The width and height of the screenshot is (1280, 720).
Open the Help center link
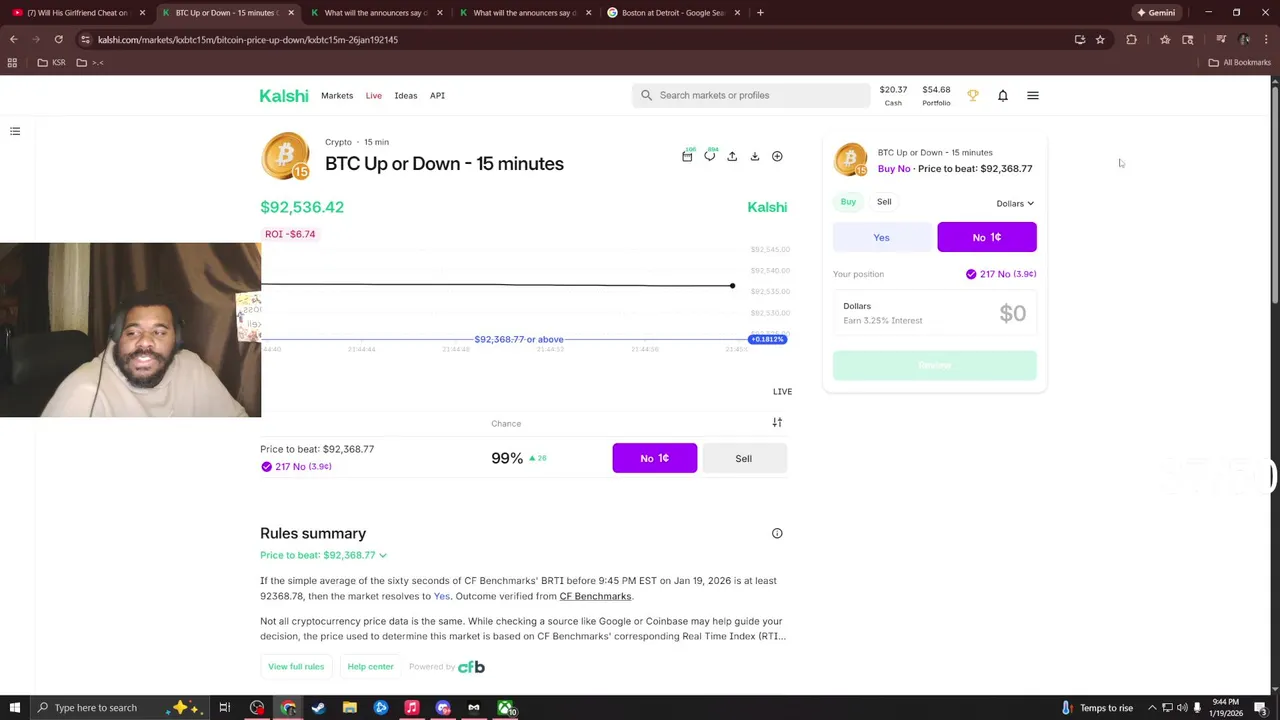tap(370, 667)
